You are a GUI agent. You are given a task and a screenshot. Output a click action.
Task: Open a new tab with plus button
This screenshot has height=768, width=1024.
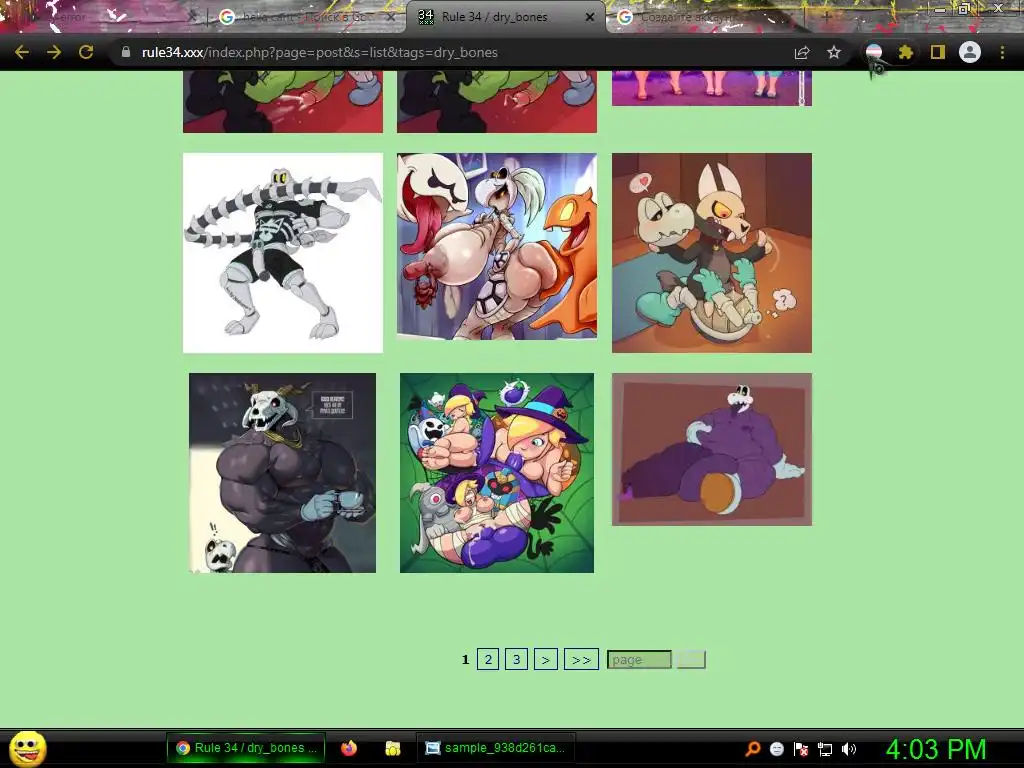coord(826,17)
